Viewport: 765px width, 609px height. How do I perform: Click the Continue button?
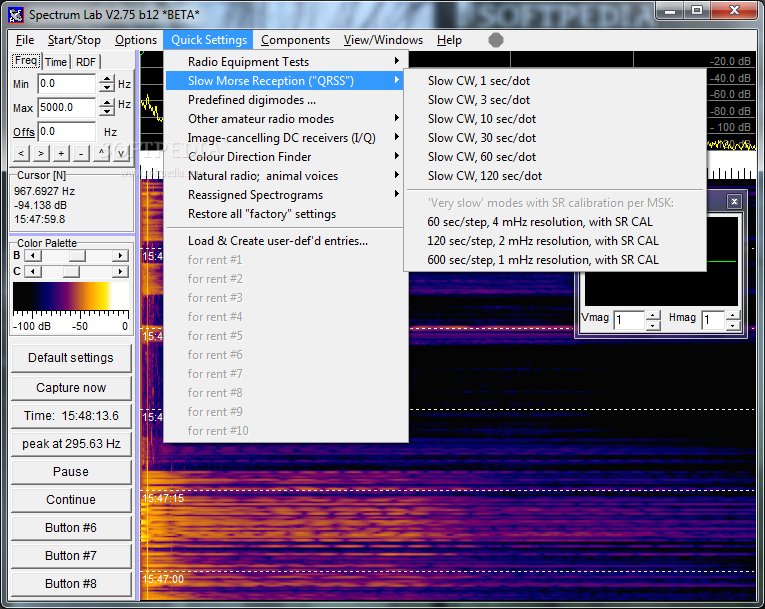click(x=71, y=500)
